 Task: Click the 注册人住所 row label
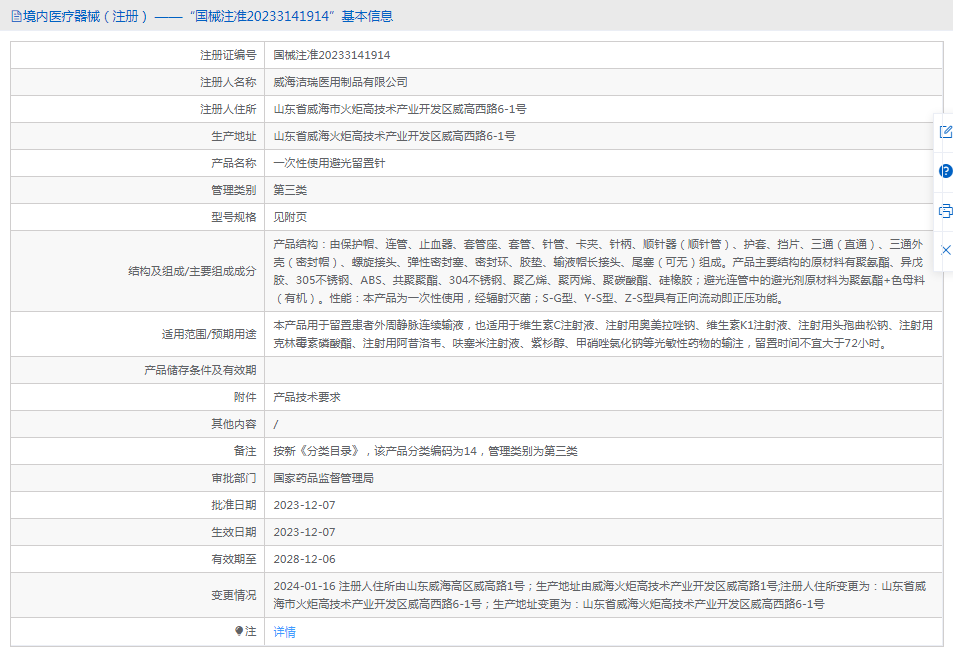(x=229, y=109)
